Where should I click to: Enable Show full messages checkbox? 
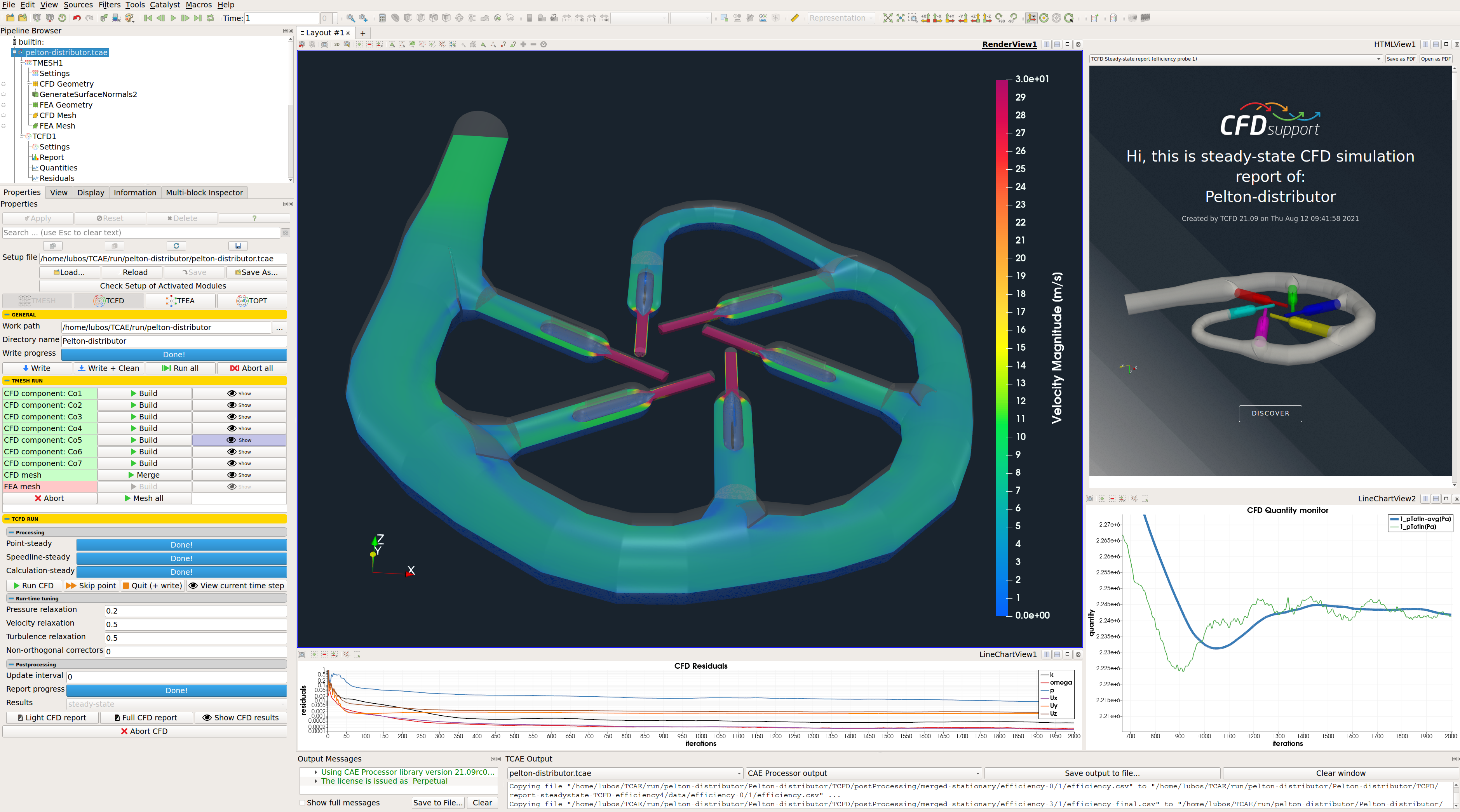[x=303, y=803]
